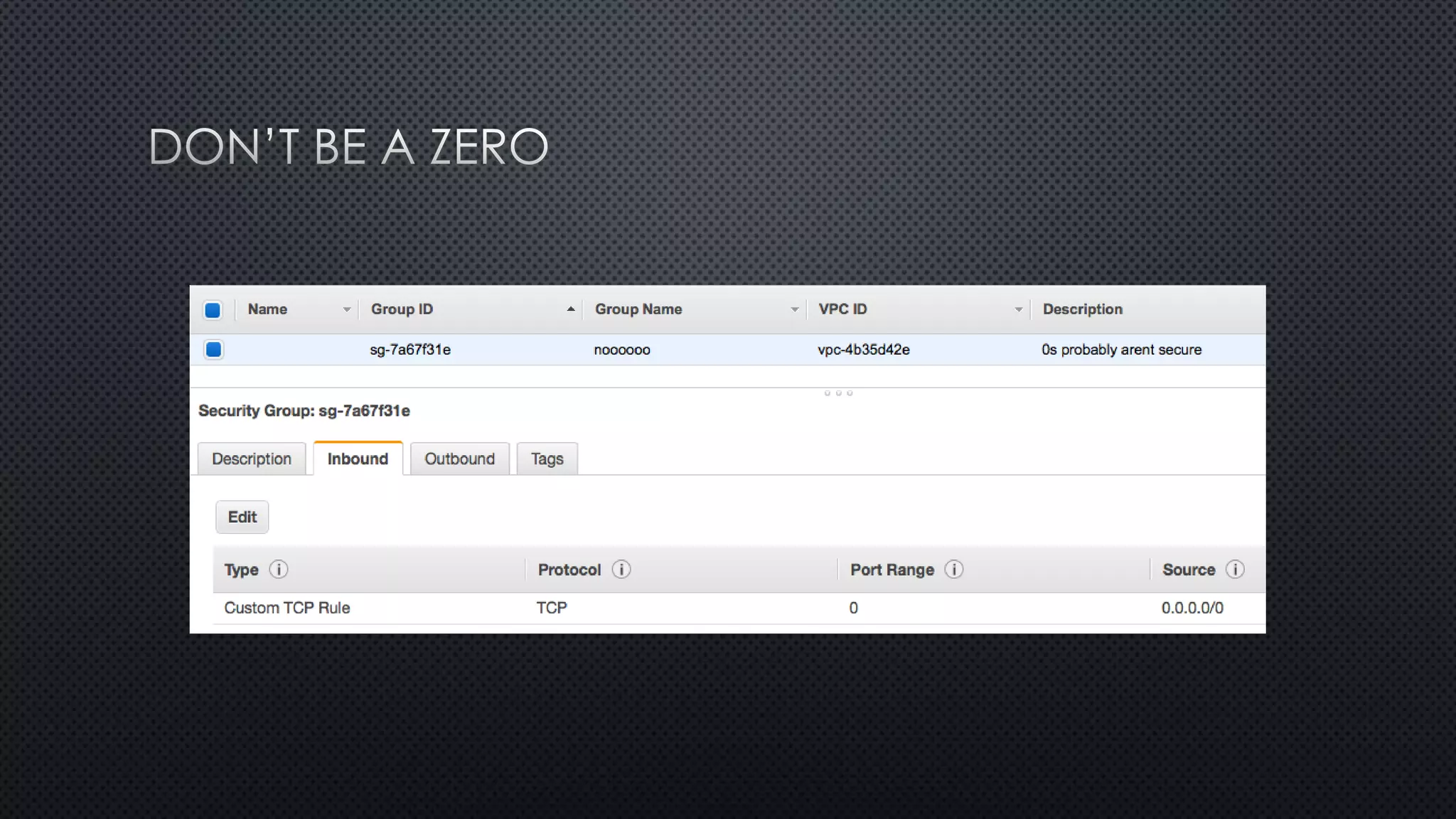Screen dimensions: 1456x819
Task: Open the Tags tab
Action: point(547,459)
